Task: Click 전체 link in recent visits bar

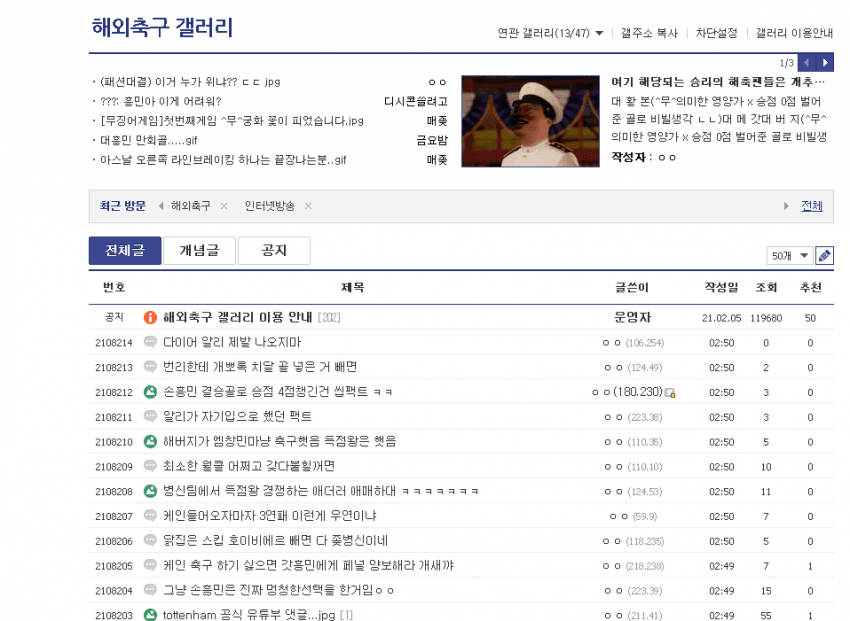Action: click(812, 206)
